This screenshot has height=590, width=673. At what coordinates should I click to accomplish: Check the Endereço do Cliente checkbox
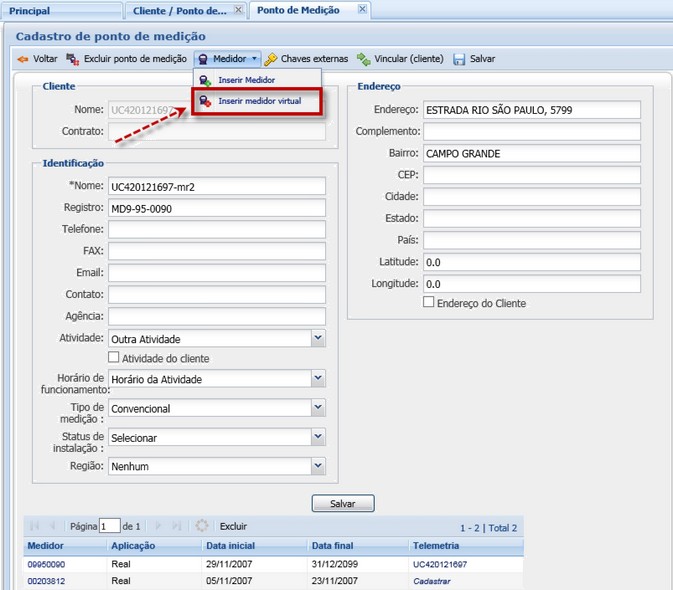[x=429, y=302]
